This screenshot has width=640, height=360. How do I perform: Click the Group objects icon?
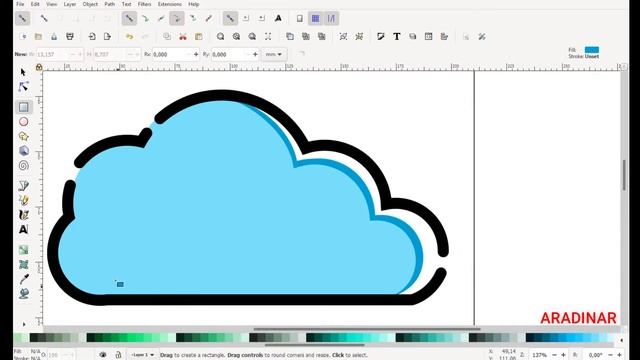pyautogui.click(x=343, y=37)
